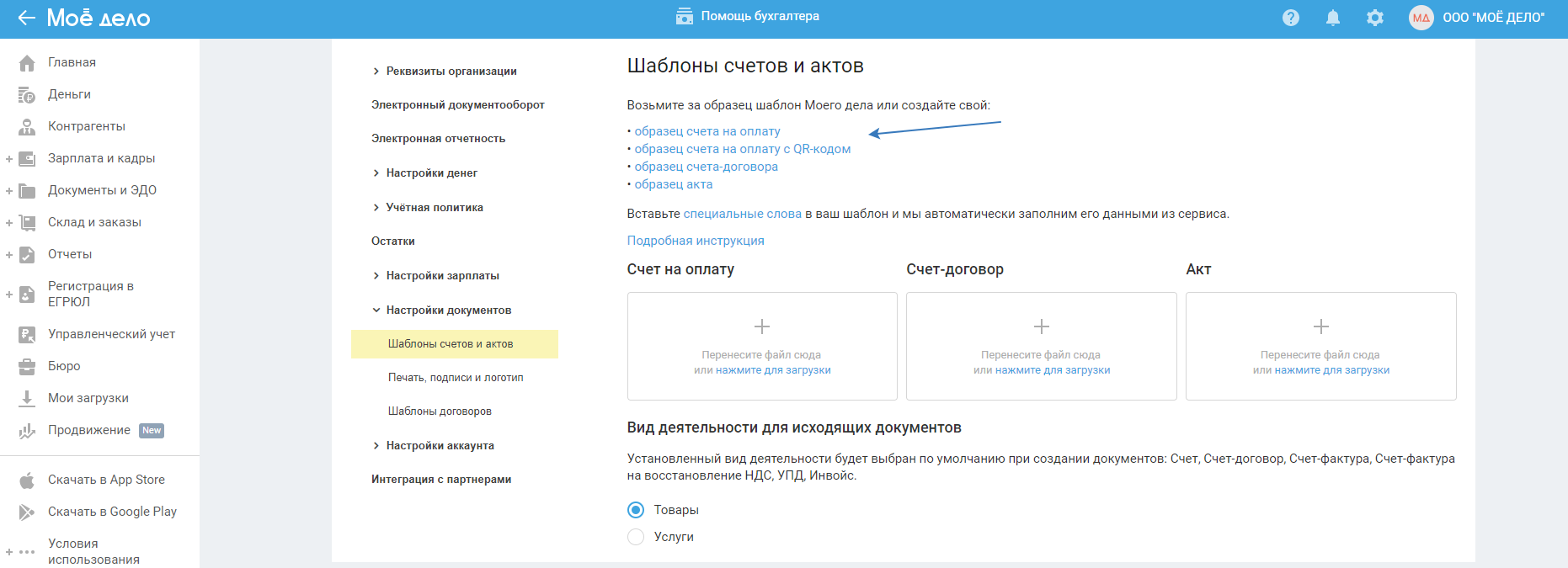
Task: Click нажмите для загрузки under Счет на оплату
Action: 773,370
